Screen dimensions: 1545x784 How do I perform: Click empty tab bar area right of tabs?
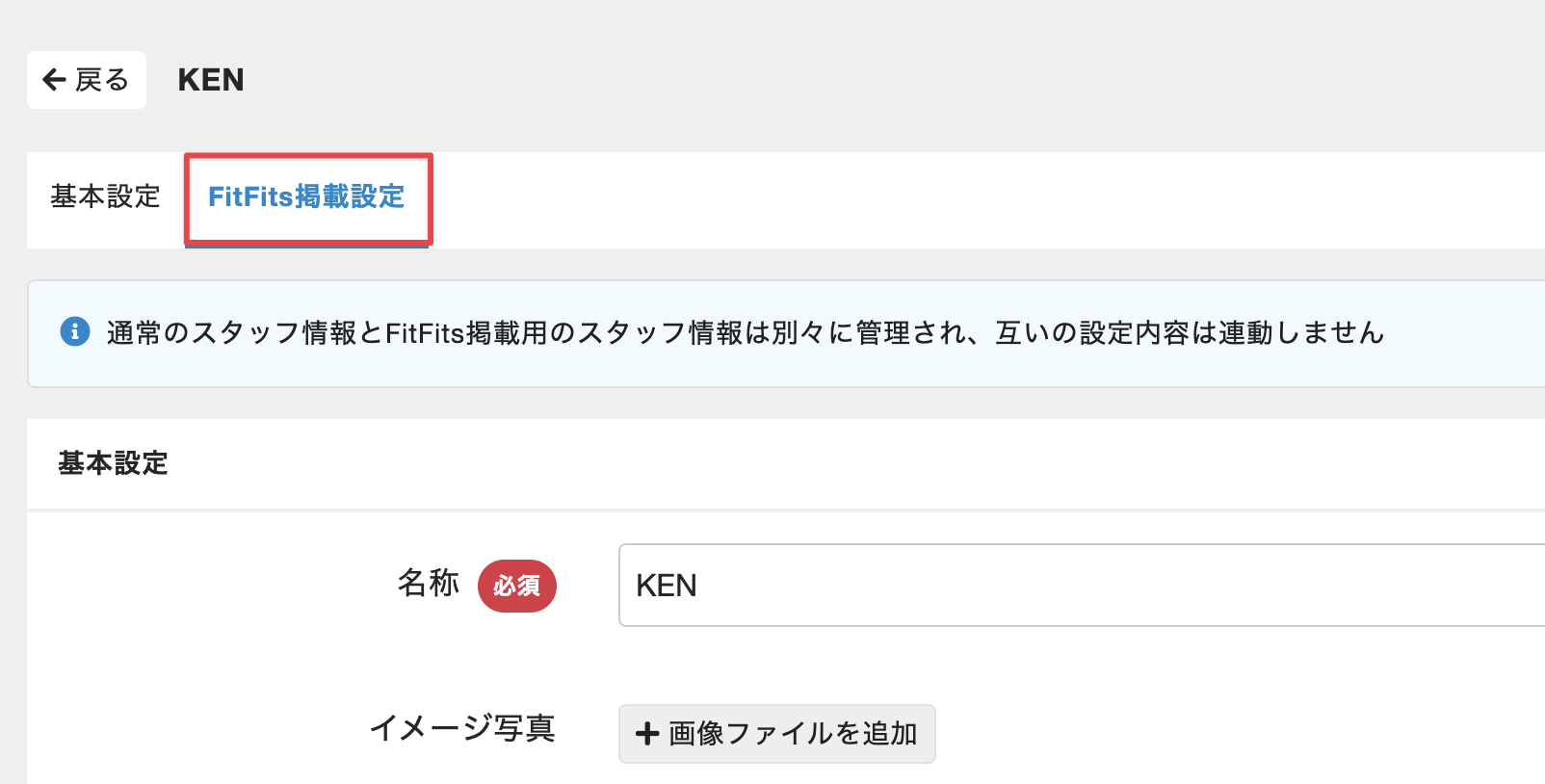pos(963,199)
